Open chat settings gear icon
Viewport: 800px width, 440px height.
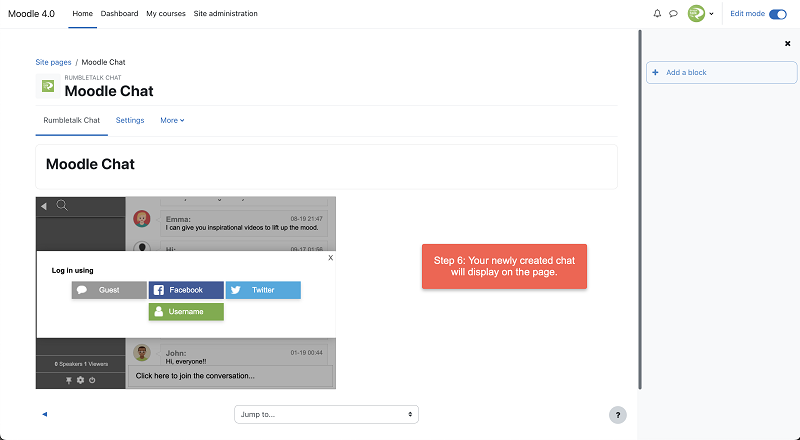tap(81, 380)
